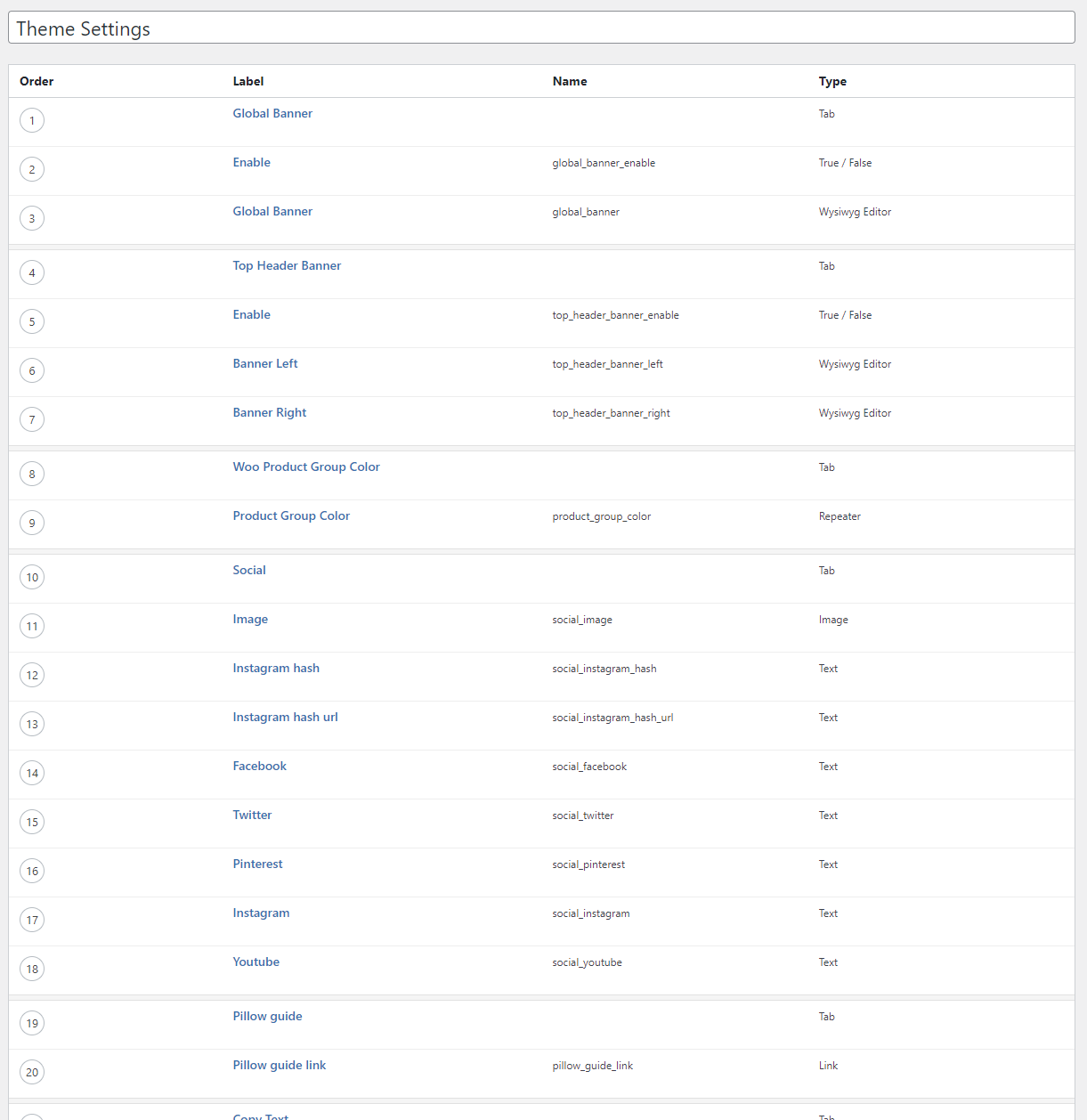Screen dimensions: 1087x1120
Task: Open the Youtube field settings
Action: pos(256,962)
